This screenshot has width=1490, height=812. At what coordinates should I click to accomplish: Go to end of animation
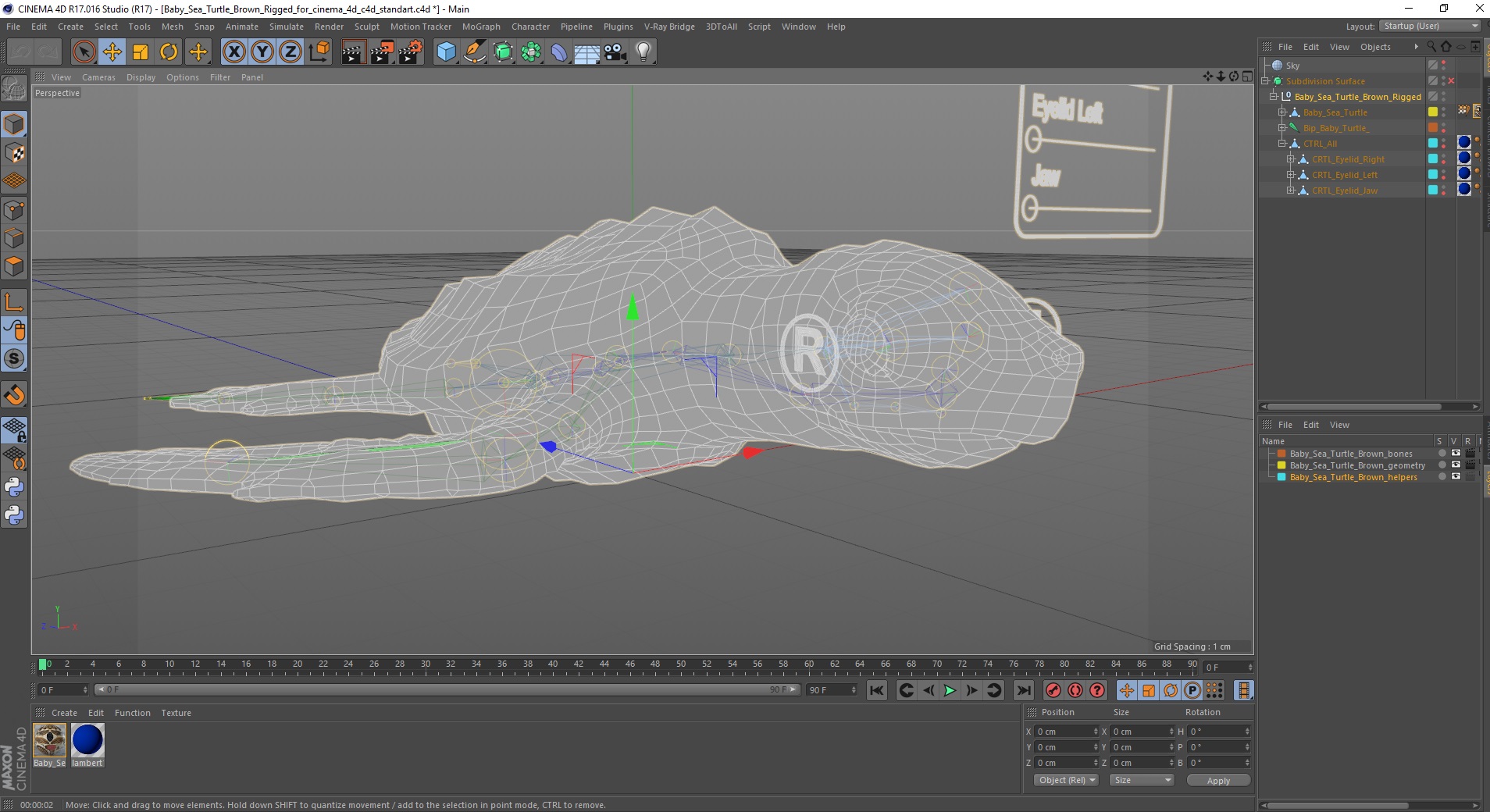point(1023,690)
